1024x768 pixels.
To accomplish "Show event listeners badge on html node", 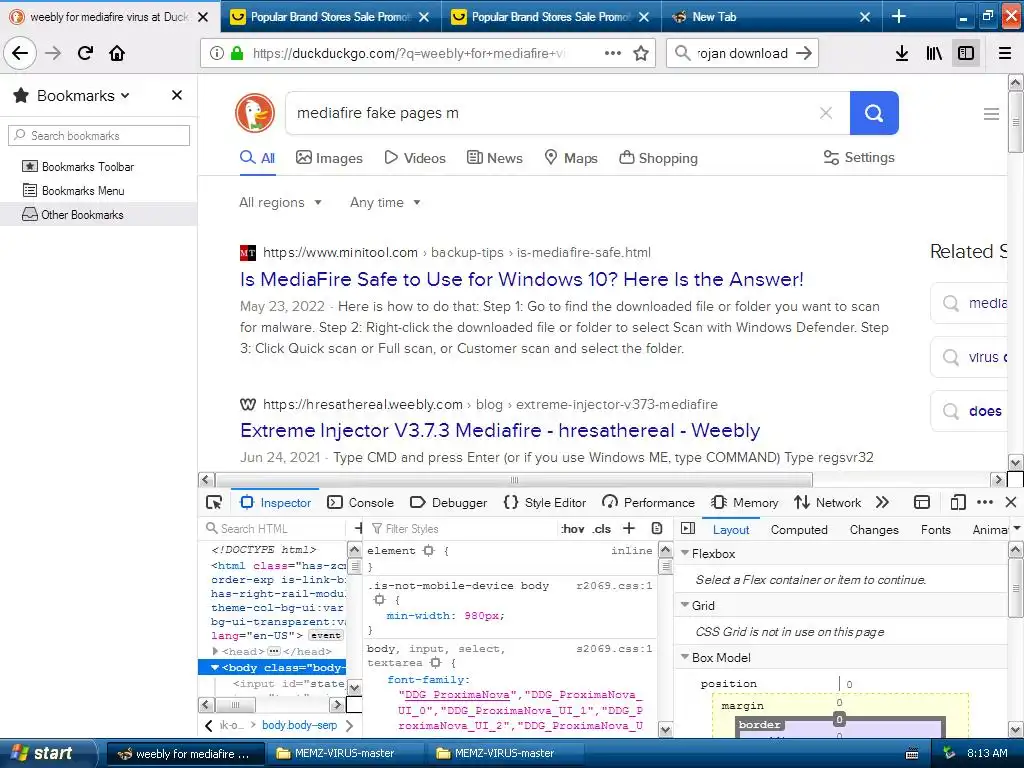I will 325,635.
